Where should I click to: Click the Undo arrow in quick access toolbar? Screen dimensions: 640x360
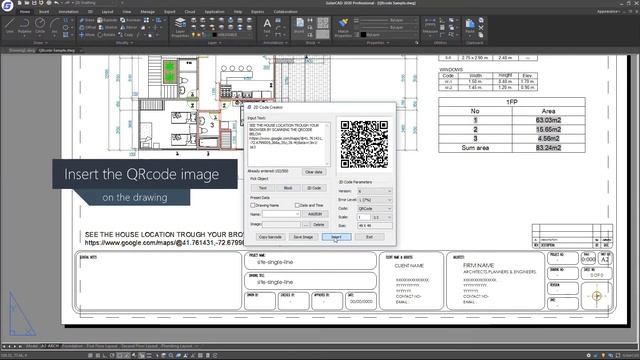(57, 3)
